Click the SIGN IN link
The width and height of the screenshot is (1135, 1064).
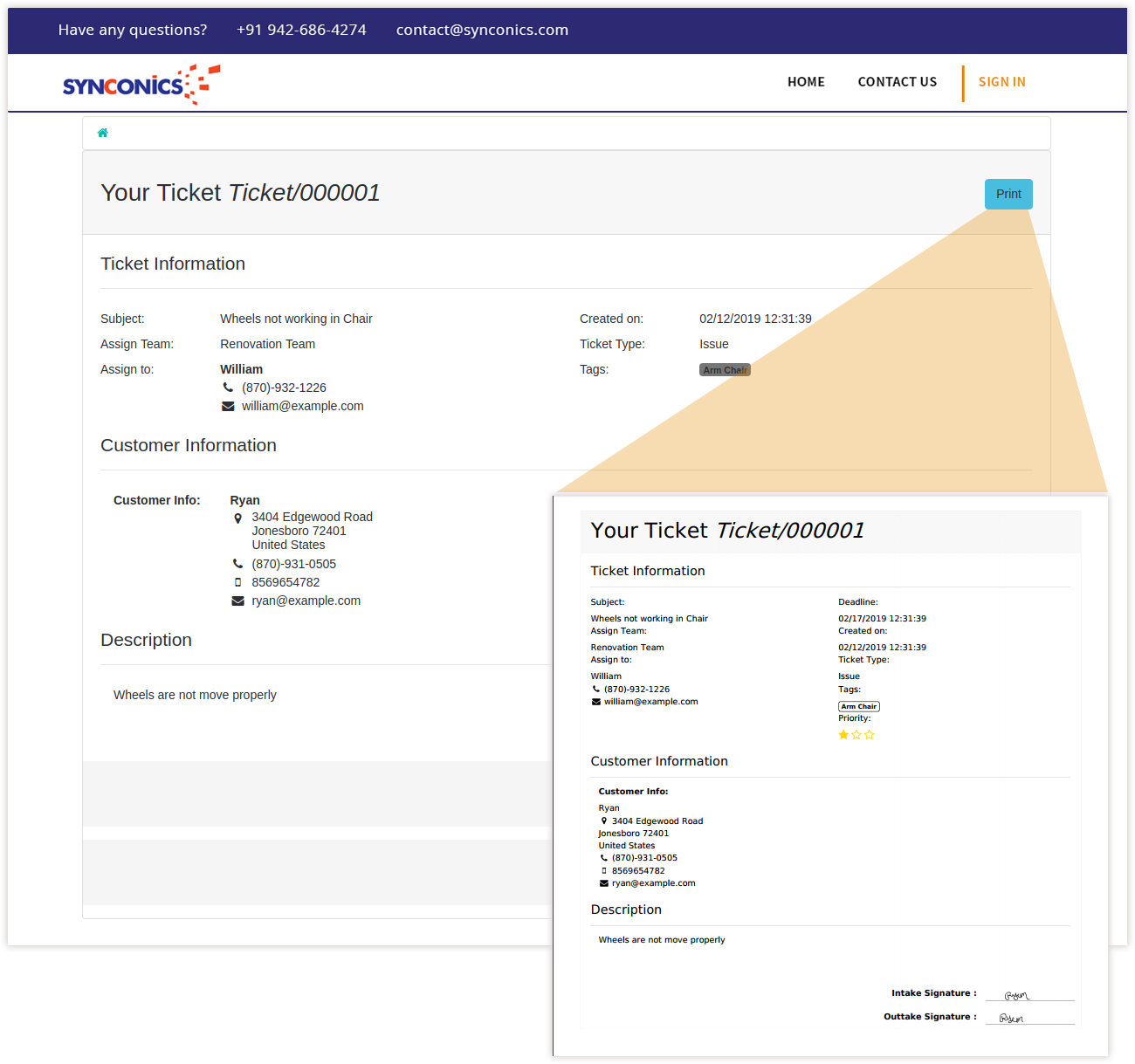[1001, 82]
